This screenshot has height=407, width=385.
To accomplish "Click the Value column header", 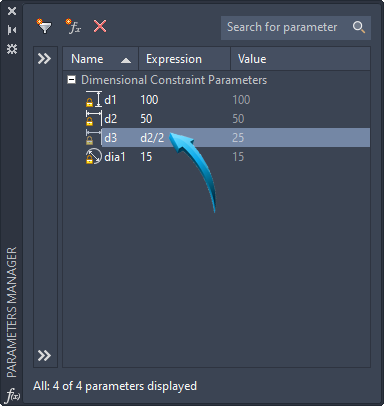I will (x=300, y=59).
